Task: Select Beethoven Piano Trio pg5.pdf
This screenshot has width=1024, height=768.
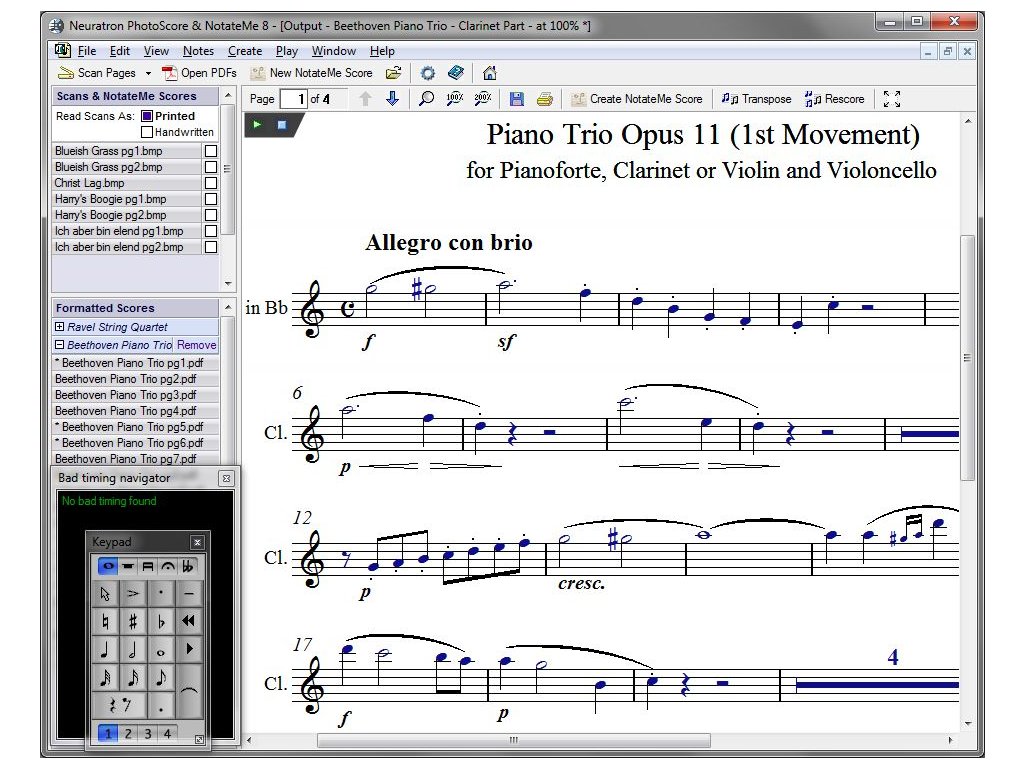Action: 135,427
